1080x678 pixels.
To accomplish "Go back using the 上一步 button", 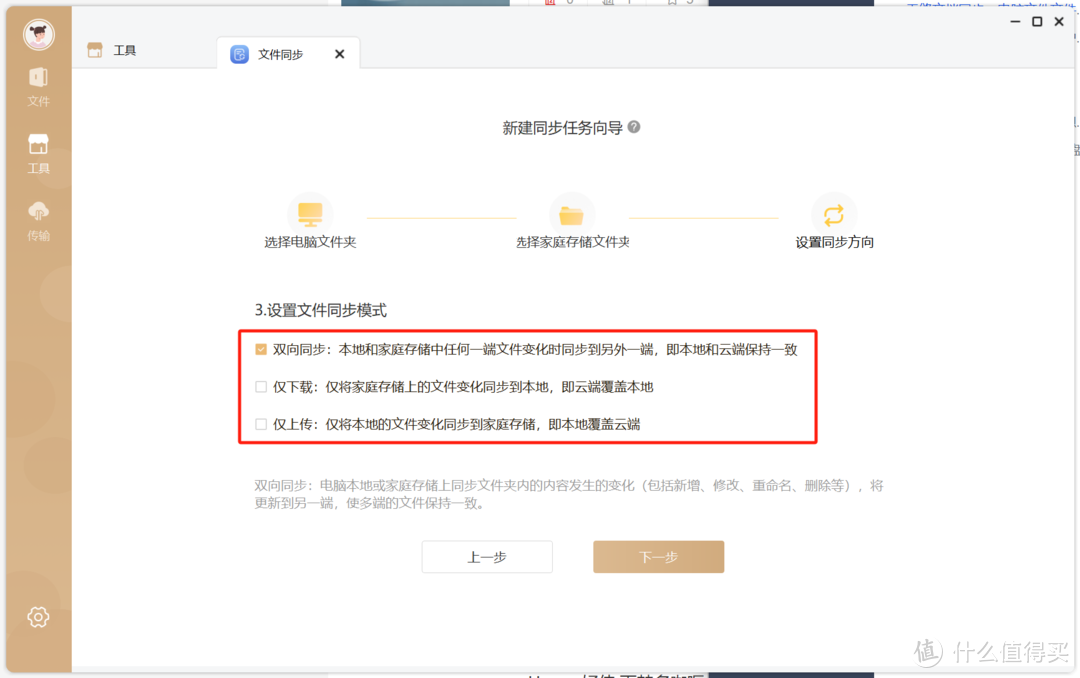I will click(x=487, y=556).
